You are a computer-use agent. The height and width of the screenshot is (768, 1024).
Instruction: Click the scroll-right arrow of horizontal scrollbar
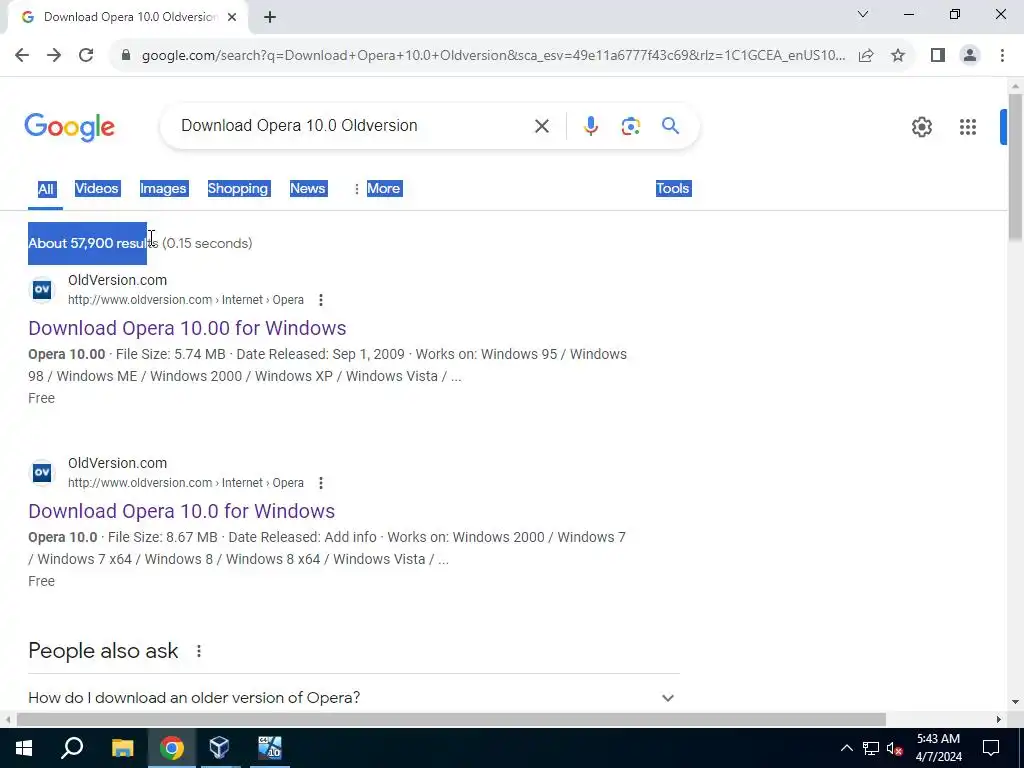pos(999,720)
